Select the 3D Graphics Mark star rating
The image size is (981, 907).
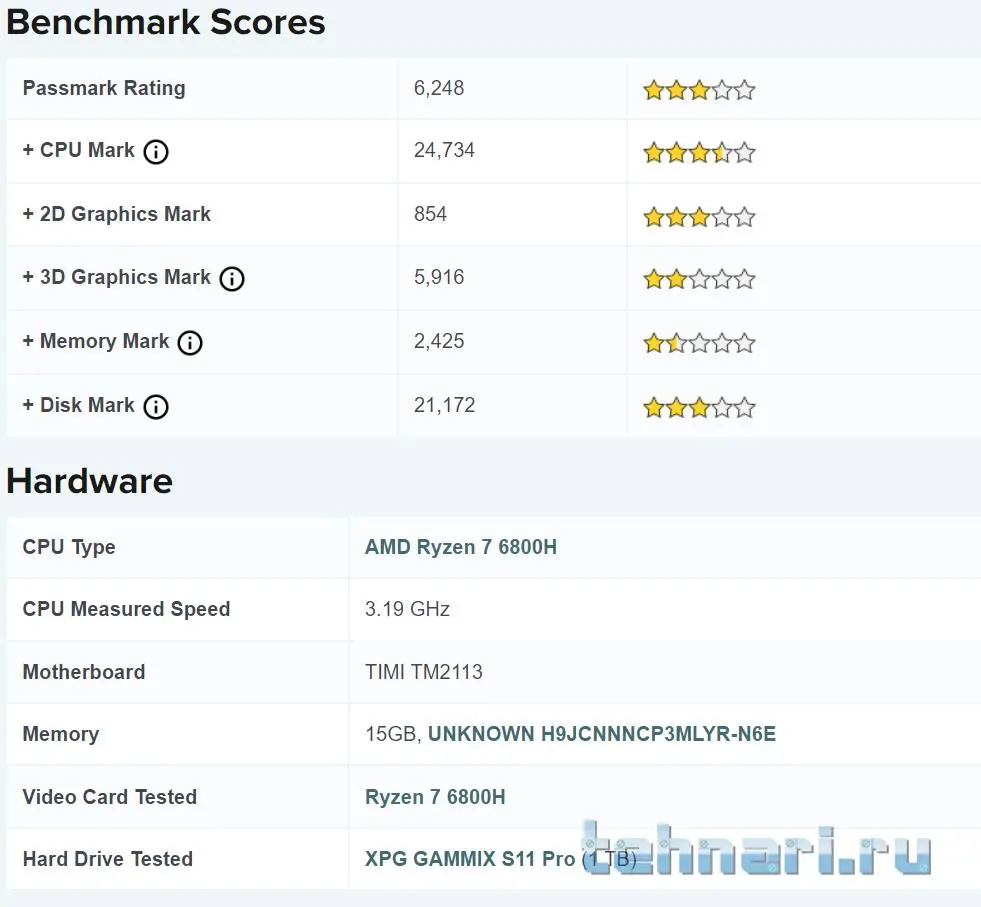click(699, 279)
